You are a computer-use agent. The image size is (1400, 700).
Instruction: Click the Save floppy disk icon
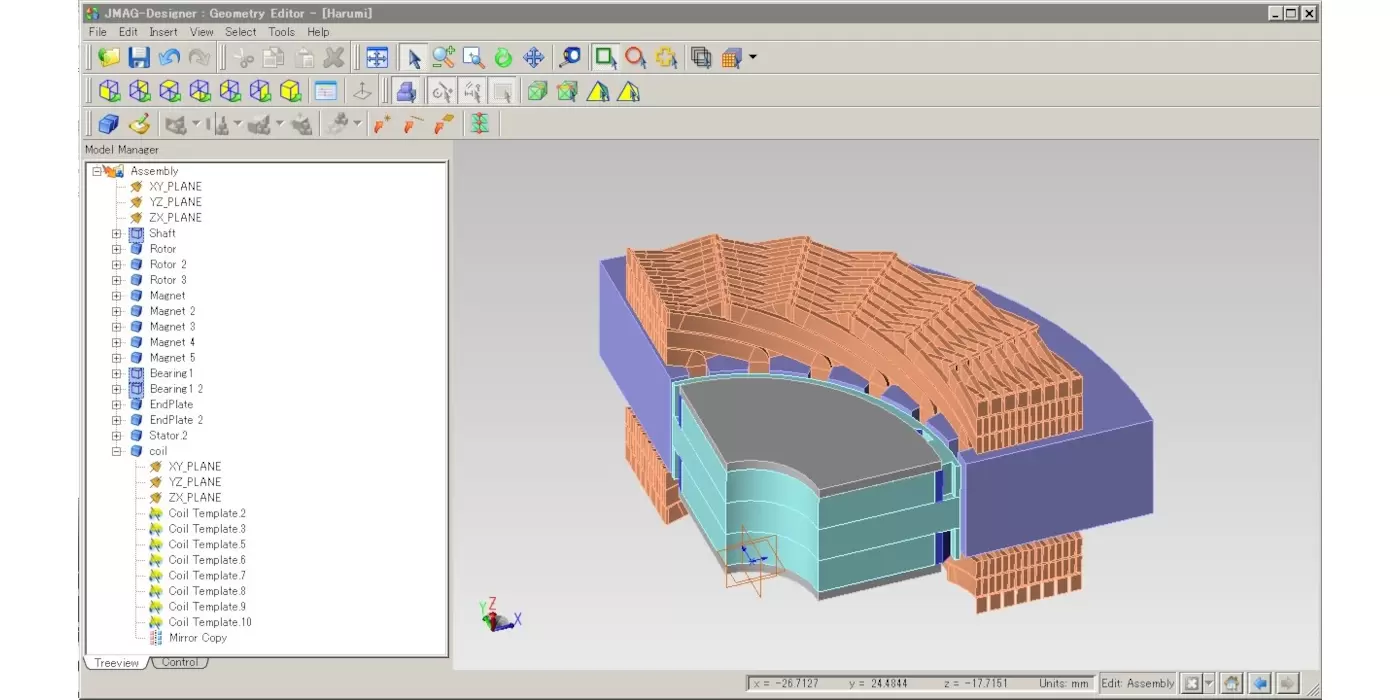tap(139, 58)
